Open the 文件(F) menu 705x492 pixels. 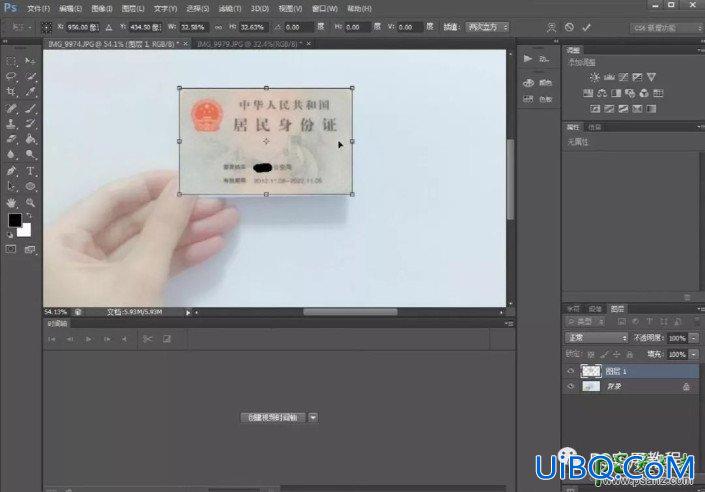[38, 9]
